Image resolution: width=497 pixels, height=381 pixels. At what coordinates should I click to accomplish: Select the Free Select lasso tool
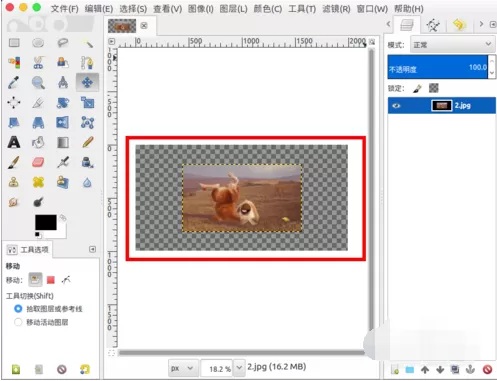(63, 43)
